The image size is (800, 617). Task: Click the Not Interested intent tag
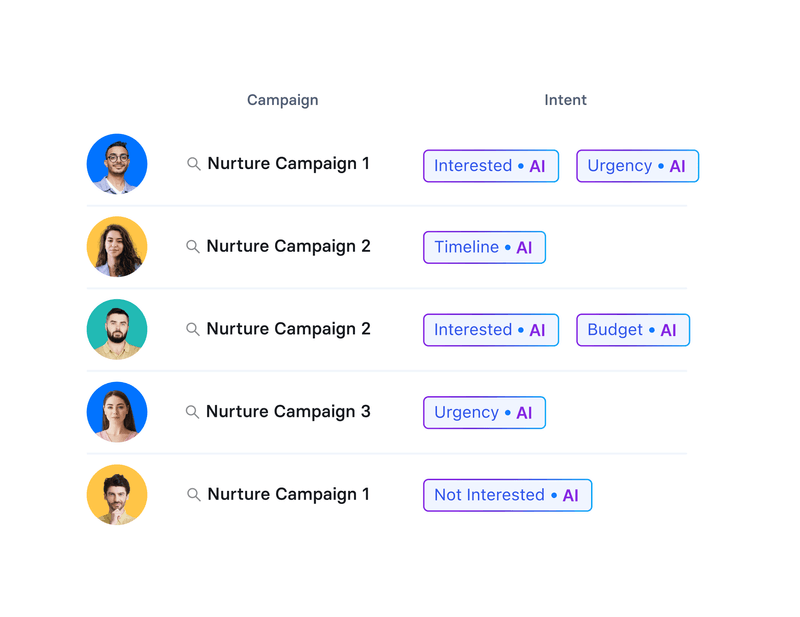coord(507,494)
